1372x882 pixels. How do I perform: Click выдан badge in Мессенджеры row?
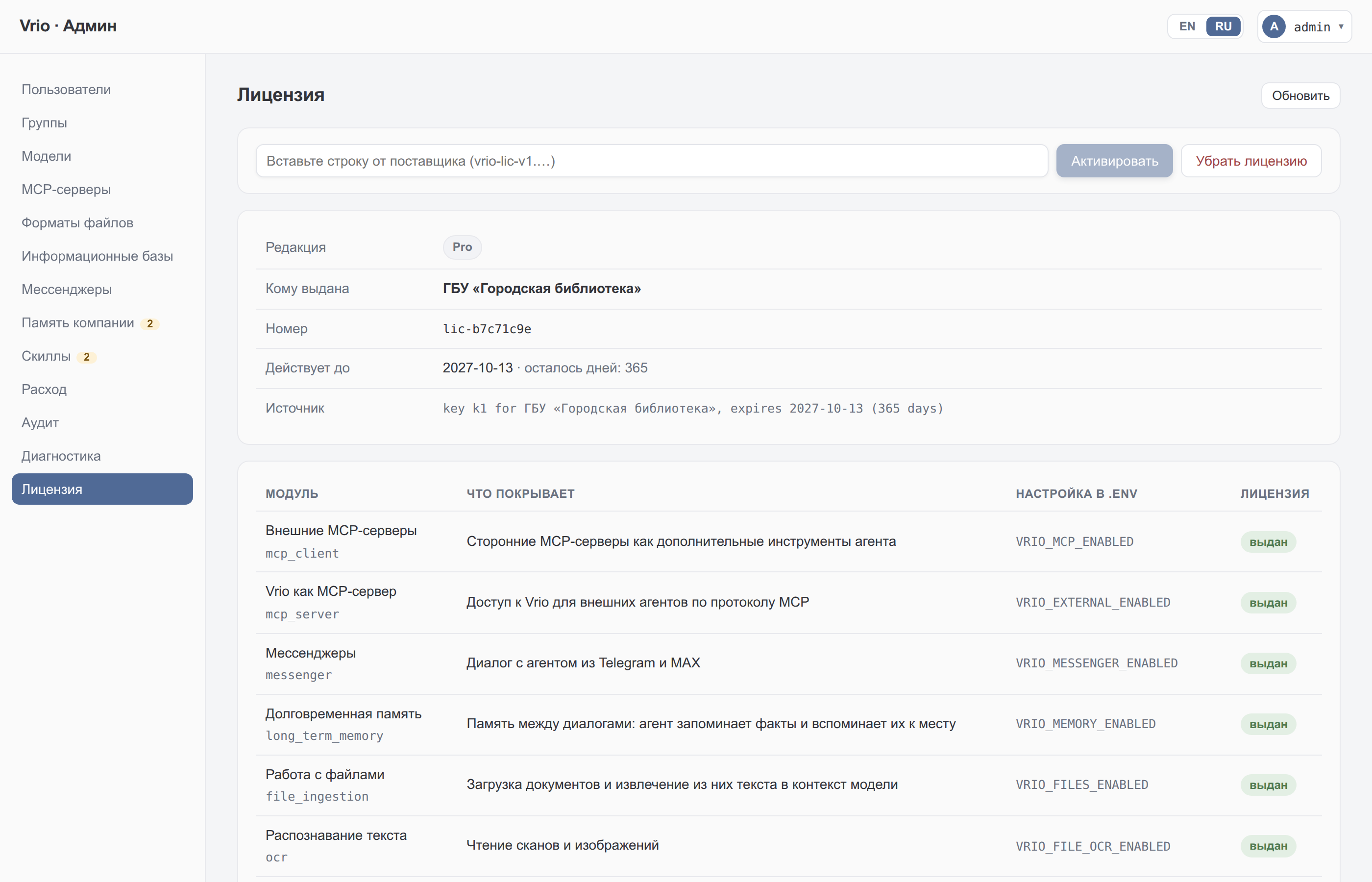(x=1268, y=663)
